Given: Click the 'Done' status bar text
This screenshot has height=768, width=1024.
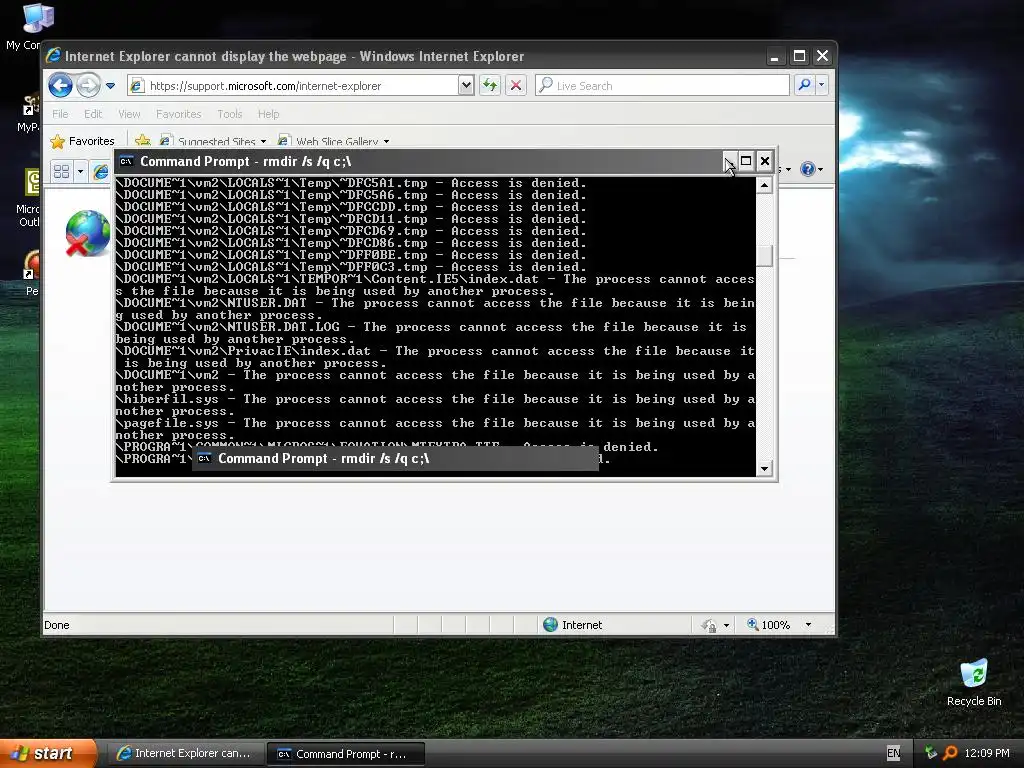Looking at the screenshot, I should pyautogui.click(x=57, y=625).
